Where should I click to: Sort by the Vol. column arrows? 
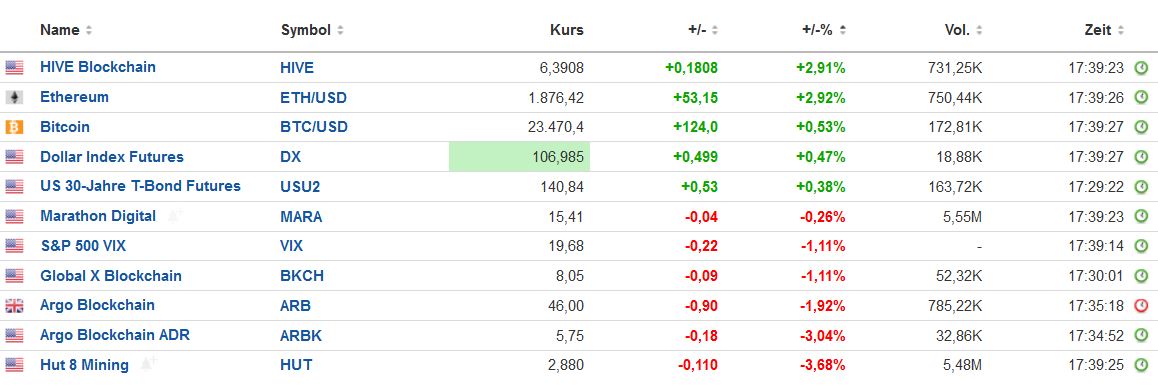[979, 30]
